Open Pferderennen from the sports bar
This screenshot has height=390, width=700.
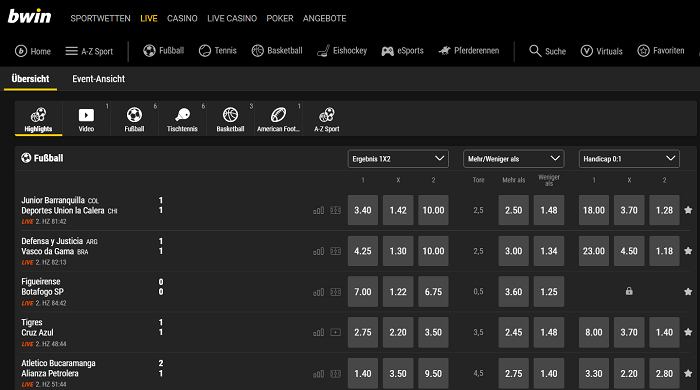click(469, 51)
